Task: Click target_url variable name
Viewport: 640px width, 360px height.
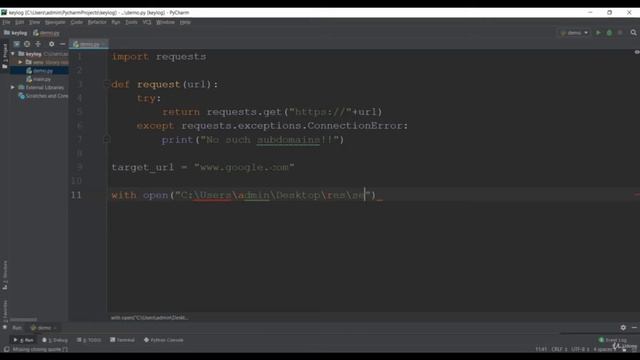Action: tap(142, 167)
